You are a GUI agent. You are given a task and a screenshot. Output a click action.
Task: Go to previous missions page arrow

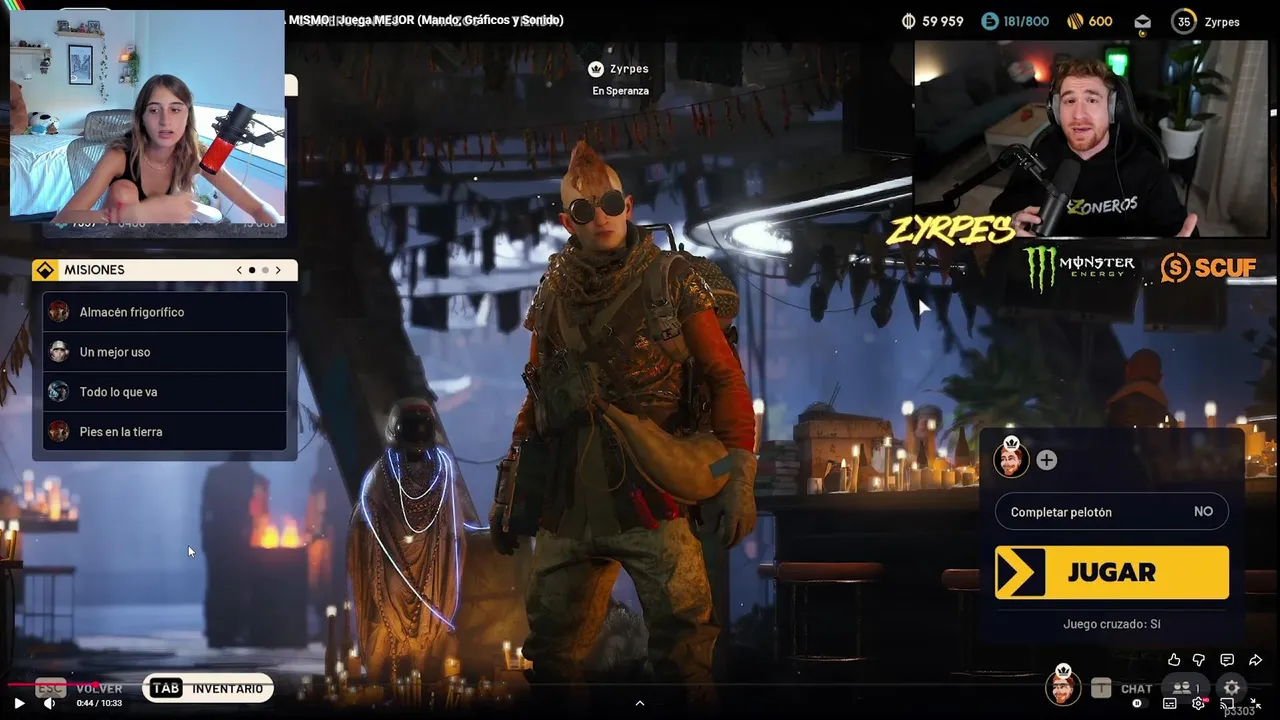pos(239,270)
